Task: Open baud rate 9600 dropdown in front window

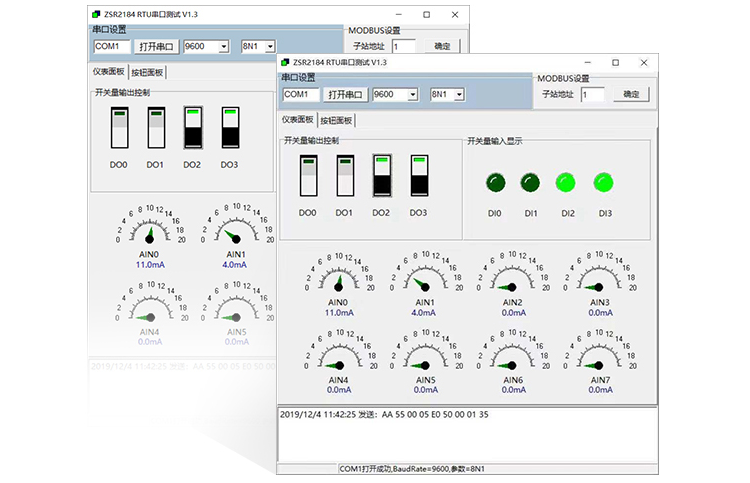Action: click(x=413, y=95)
